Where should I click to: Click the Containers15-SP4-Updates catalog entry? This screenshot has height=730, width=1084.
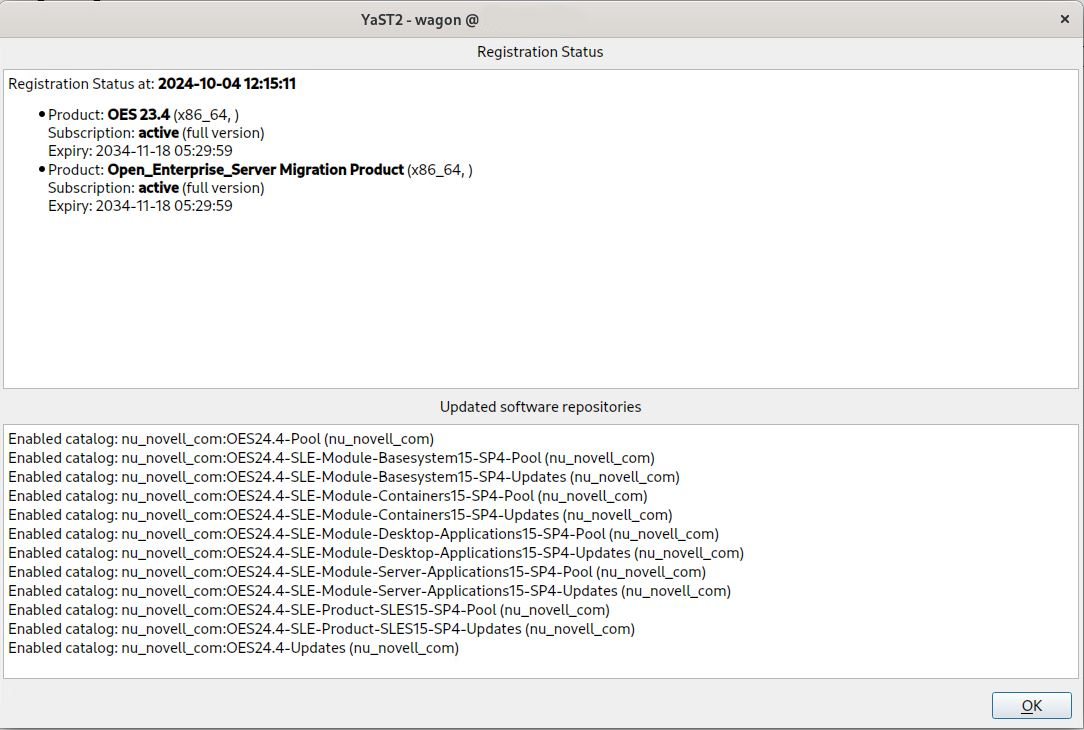pos(340,515)
